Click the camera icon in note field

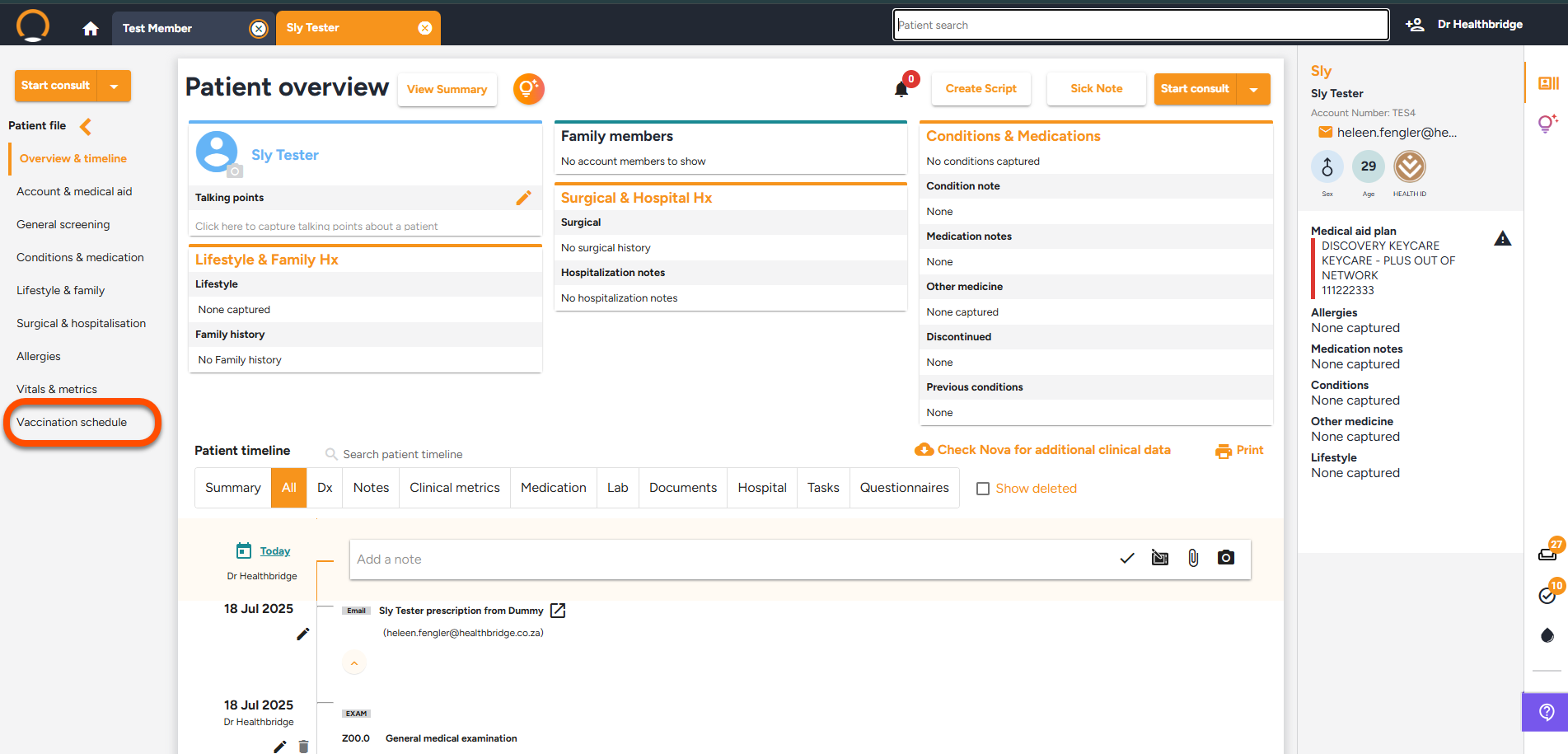[x=1226, y=558]
